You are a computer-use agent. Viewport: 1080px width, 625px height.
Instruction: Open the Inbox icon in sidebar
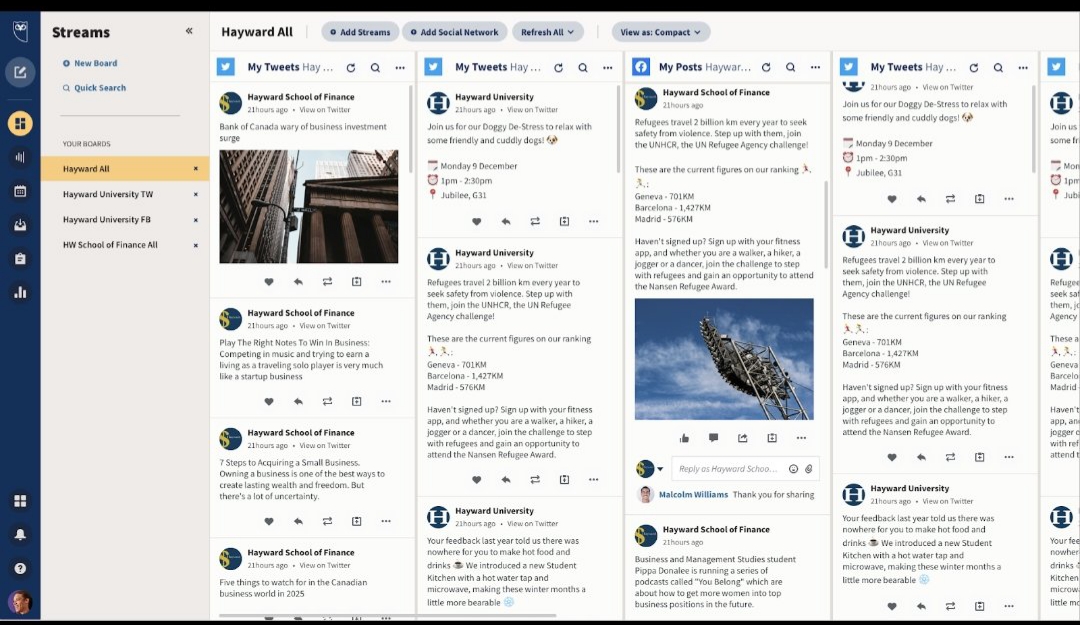point(20,225)
